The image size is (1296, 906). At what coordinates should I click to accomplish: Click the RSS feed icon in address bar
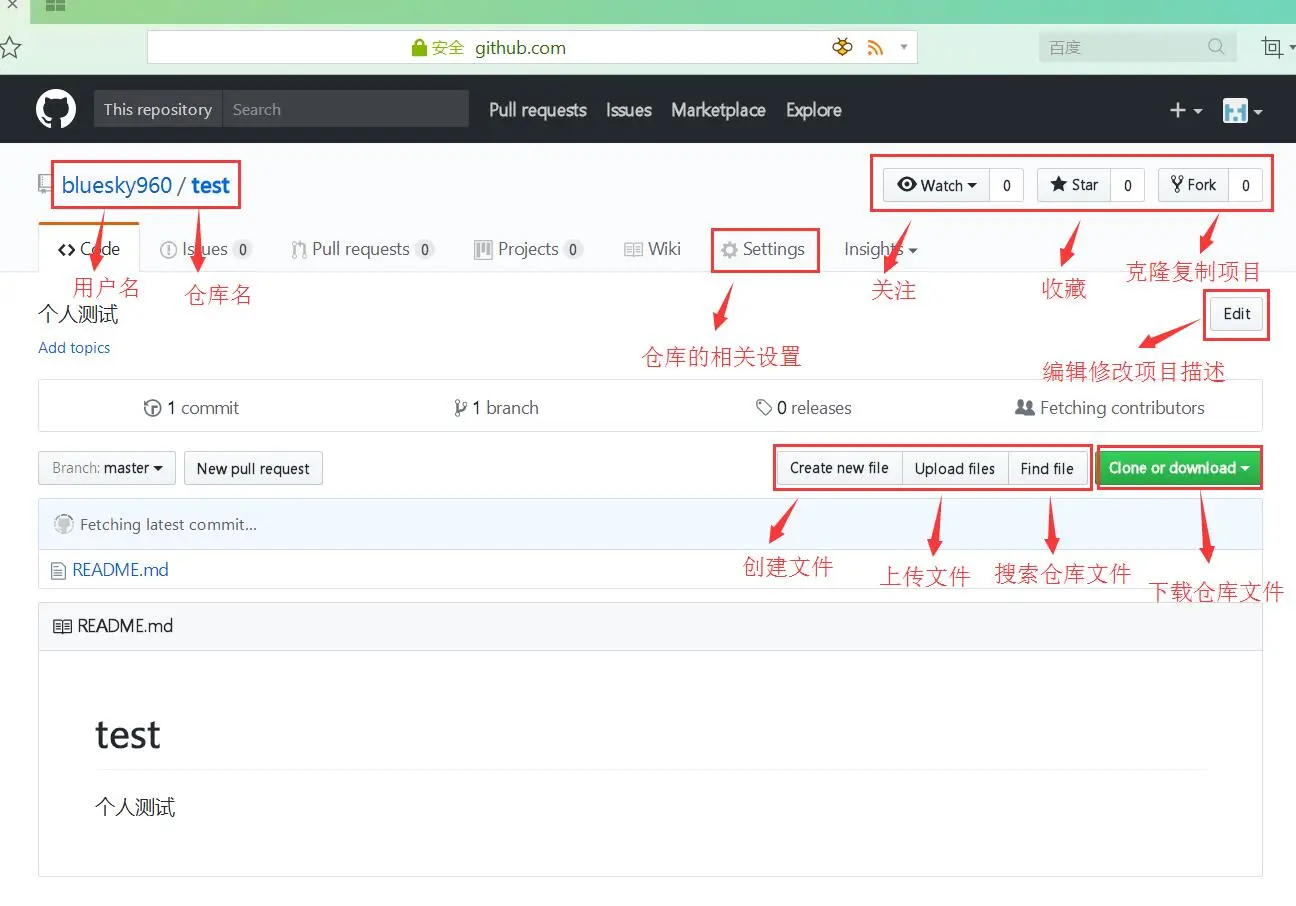[x=875, y=47]
